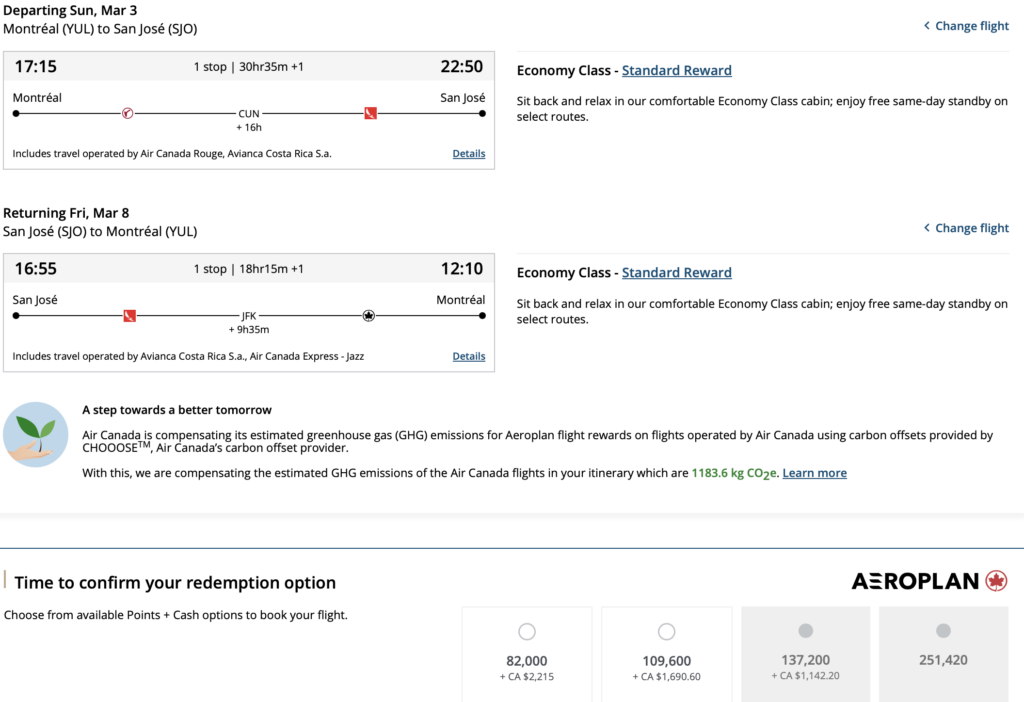Open Standard Reward link for the returning flight

676,273
